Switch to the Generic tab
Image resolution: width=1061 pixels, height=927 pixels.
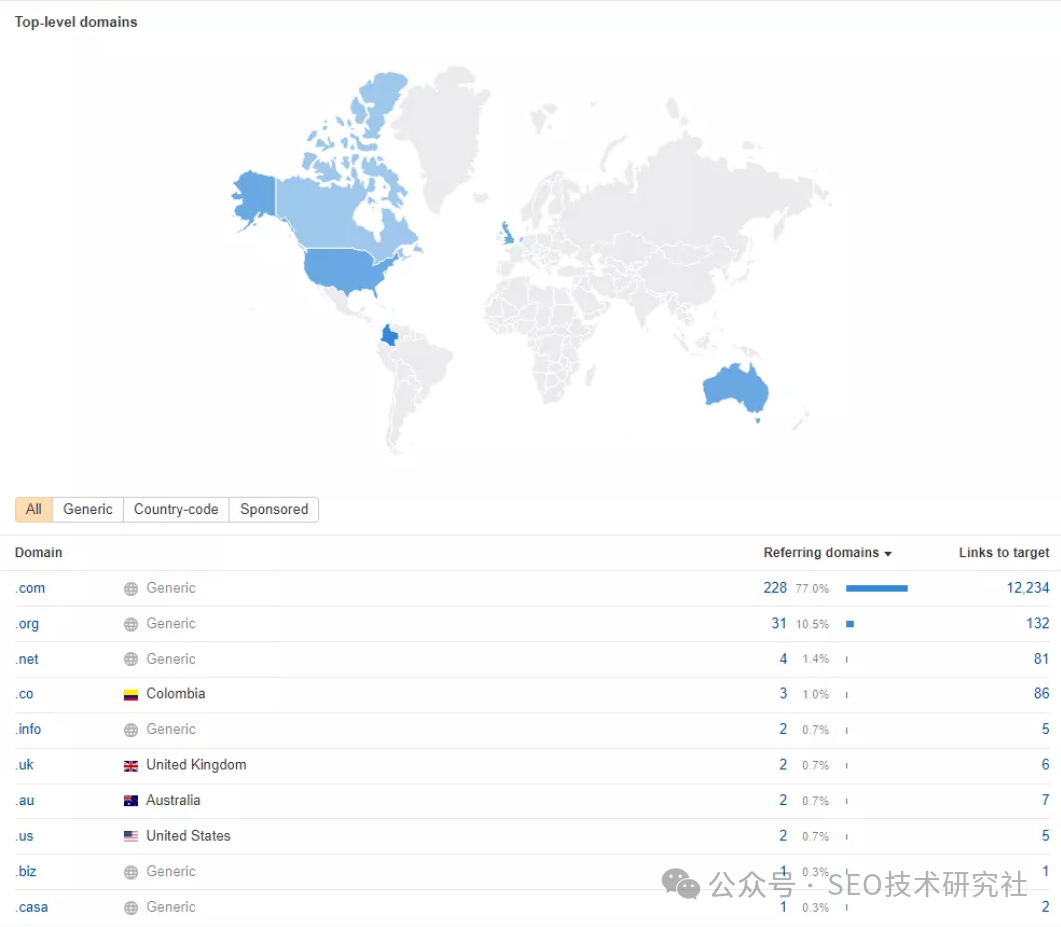click(x=88, y=510)
